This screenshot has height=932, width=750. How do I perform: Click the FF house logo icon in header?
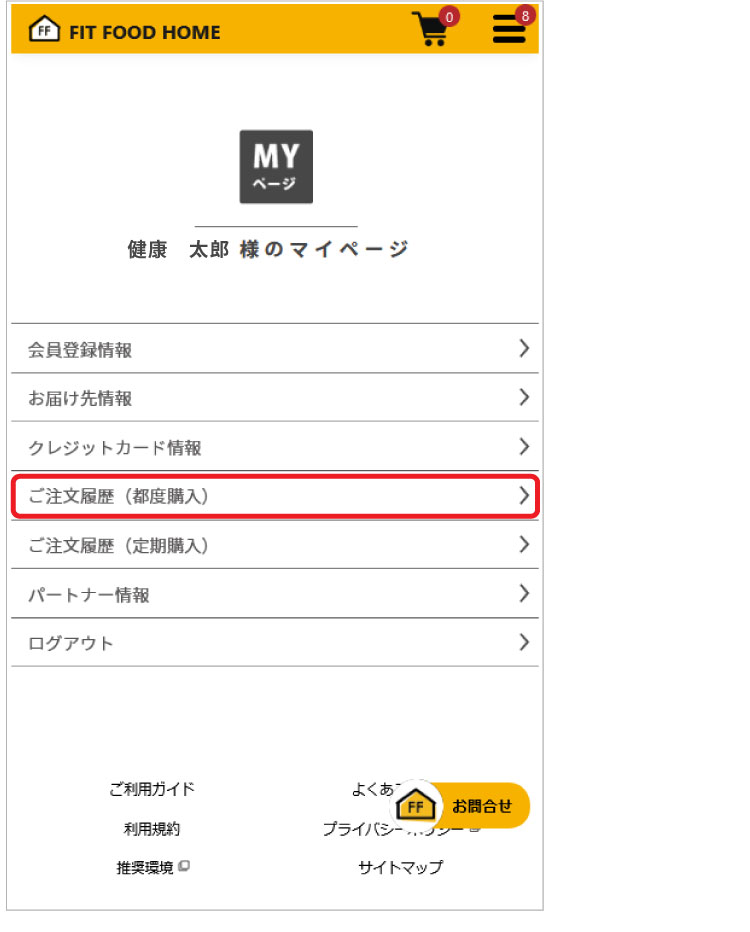pos(45,29)
